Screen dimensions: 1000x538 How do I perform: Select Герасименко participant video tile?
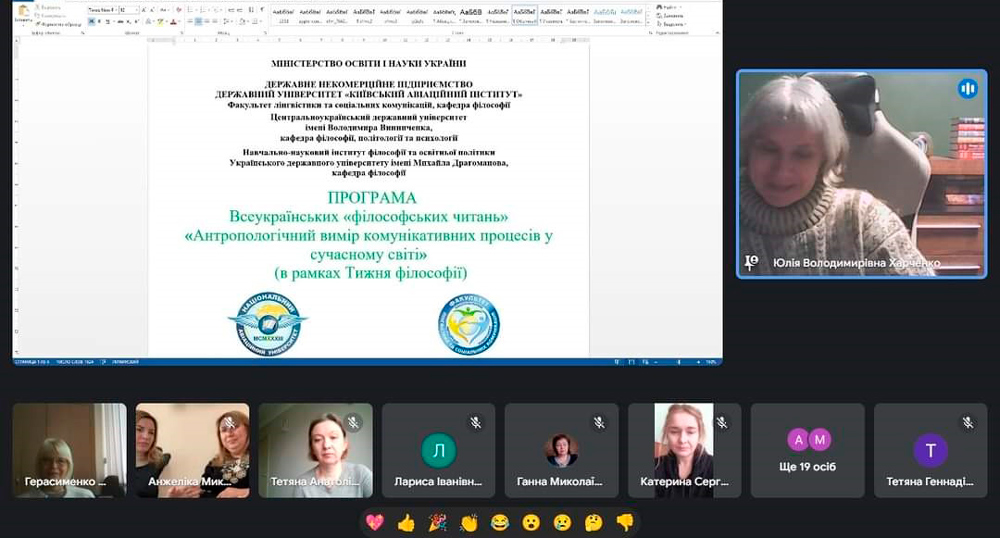70,450
